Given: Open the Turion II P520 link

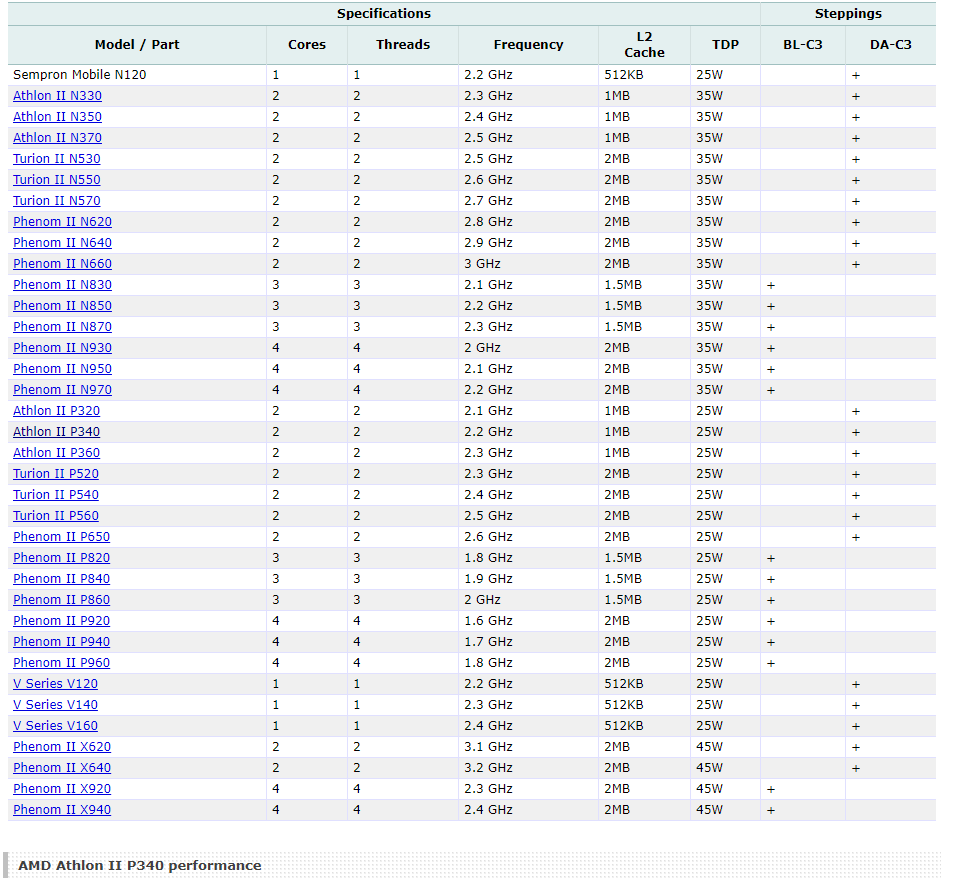Looking at the screenshot, I should [56, 474].
